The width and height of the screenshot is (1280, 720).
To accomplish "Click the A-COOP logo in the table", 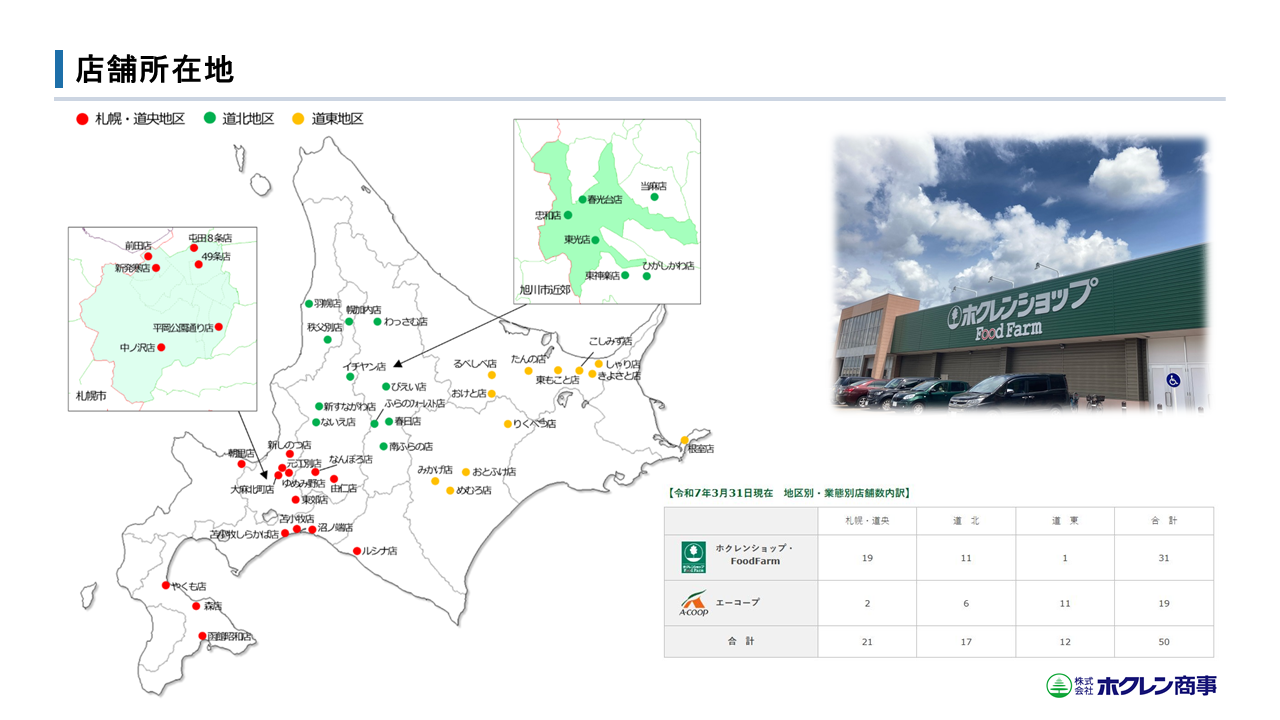I will (693, 603).
